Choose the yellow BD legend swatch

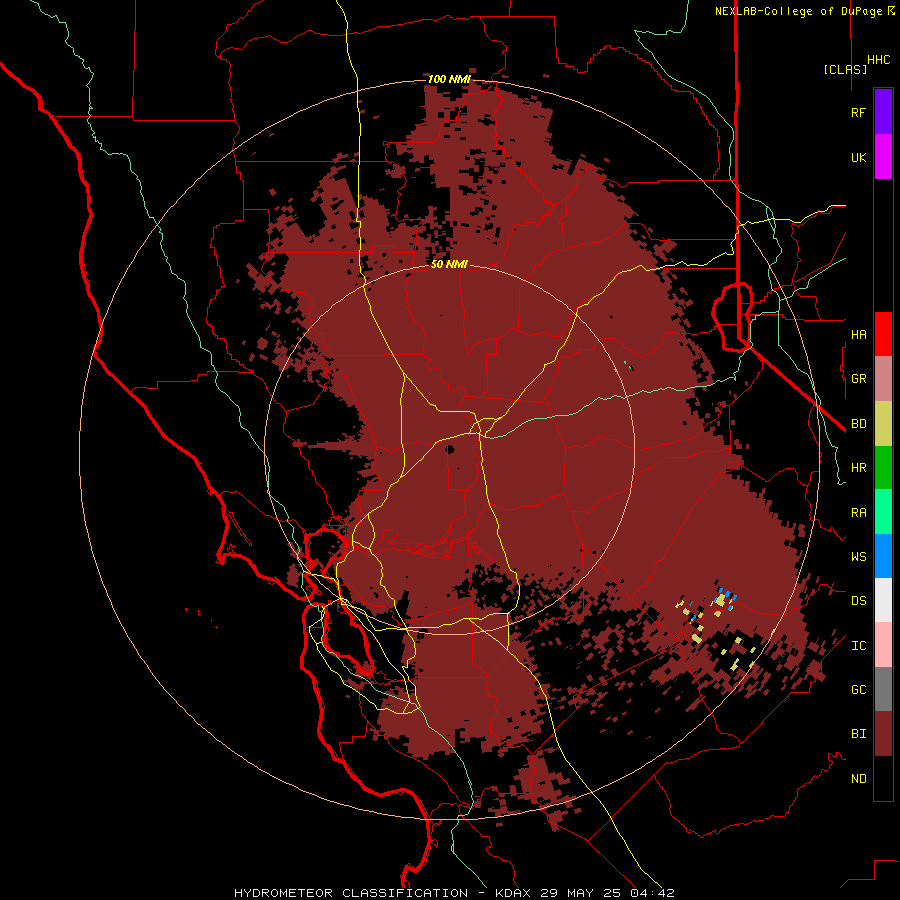tap(883, 423)
